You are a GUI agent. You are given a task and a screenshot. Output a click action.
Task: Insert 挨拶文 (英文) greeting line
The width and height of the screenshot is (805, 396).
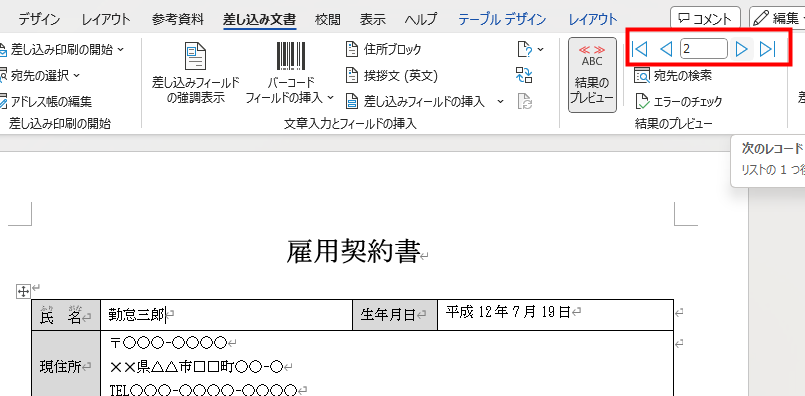[x=391, y=76]
